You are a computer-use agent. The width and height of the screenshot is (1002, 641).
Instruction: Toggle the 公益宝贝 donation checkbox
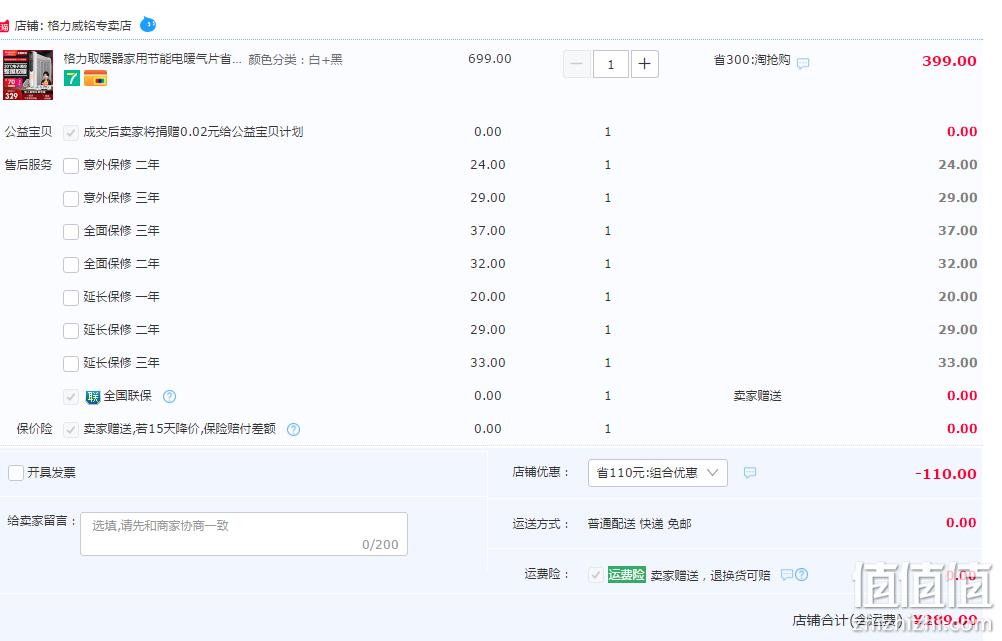[71, 132]
